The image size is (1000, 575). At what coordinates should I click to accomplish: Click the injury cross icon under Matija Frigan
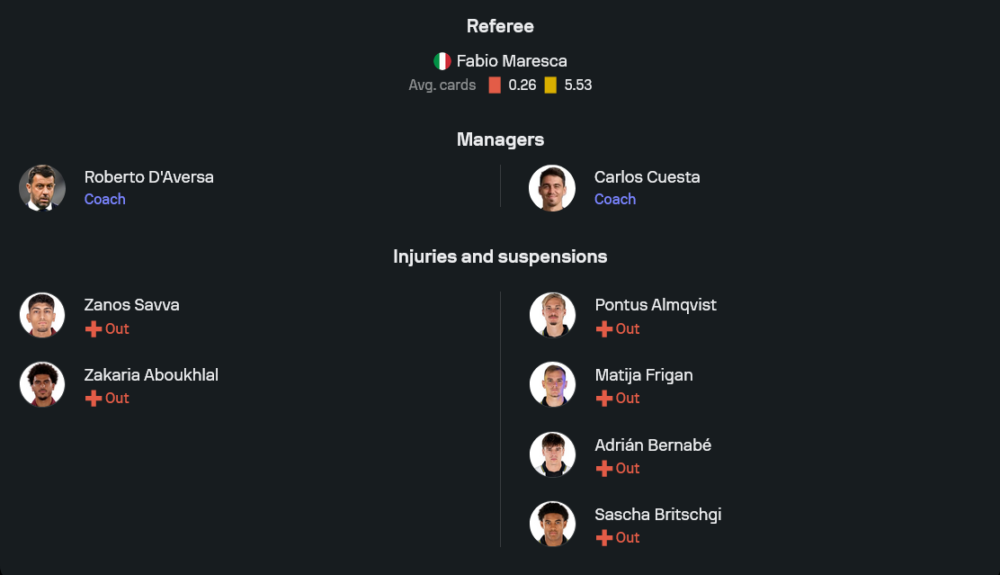click(x=604, y=398)
